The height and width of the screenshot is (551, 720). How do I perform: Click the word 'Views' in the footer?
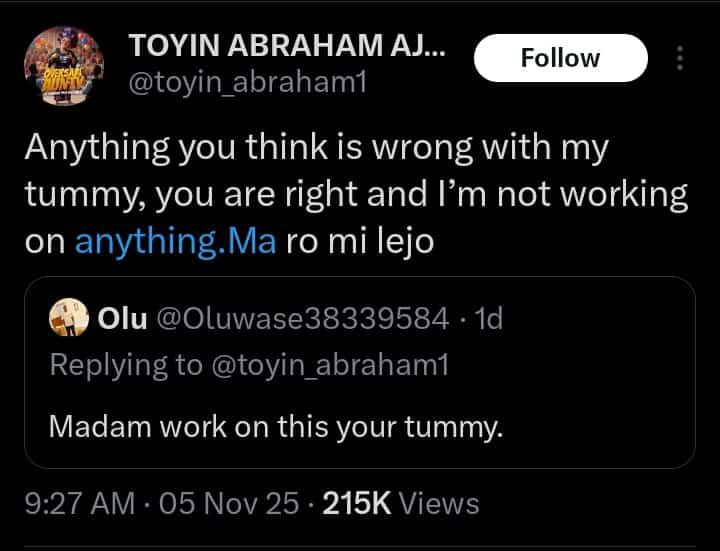(439, 503)
